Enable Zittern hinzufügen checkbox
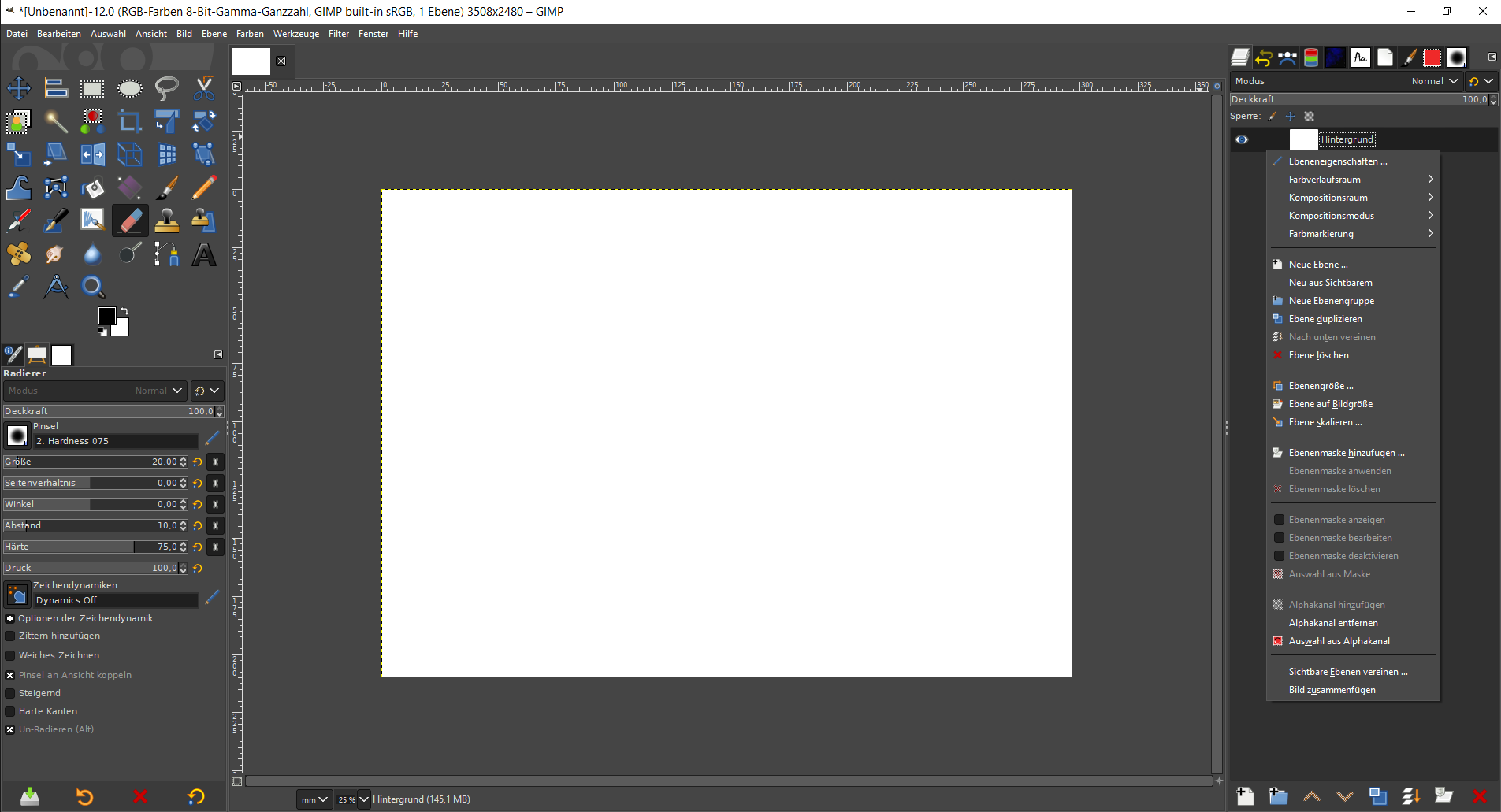 click(10, 636)
